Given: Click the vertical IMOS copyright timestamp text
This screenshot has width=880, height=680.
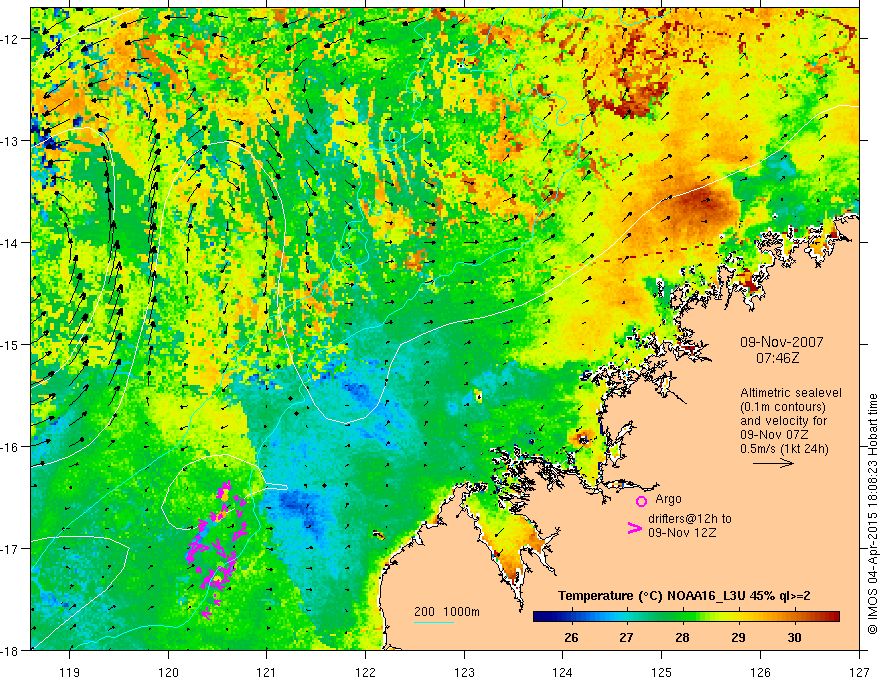Looking at the screenshot, I should [873, 514].
